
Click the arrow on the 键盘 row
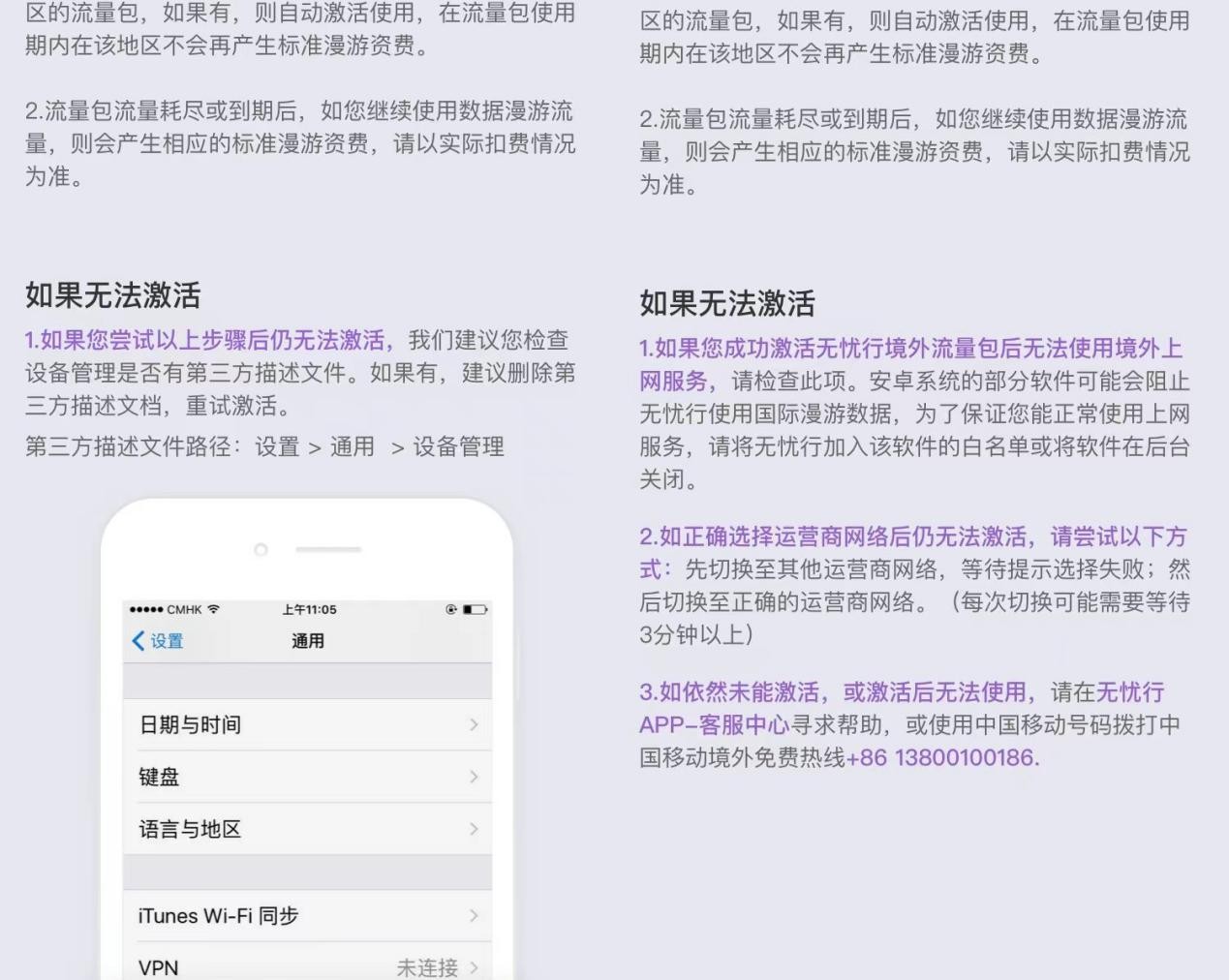(x=474, y=777)
